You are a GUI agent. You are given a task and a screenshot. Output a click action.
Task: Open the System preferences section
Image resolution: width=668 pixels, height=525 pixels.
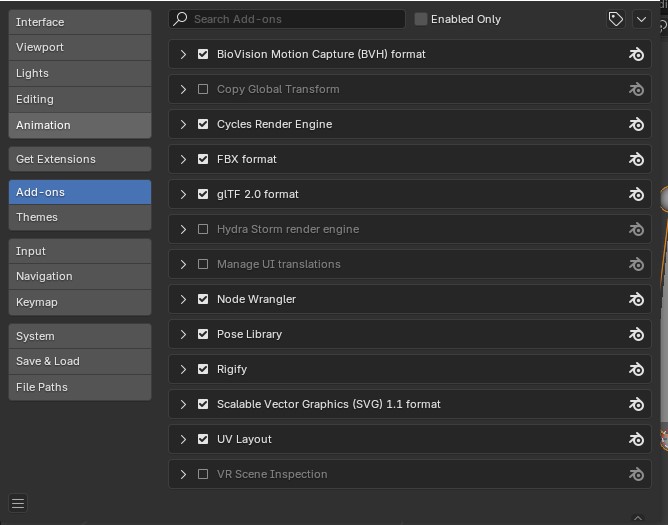80,336
